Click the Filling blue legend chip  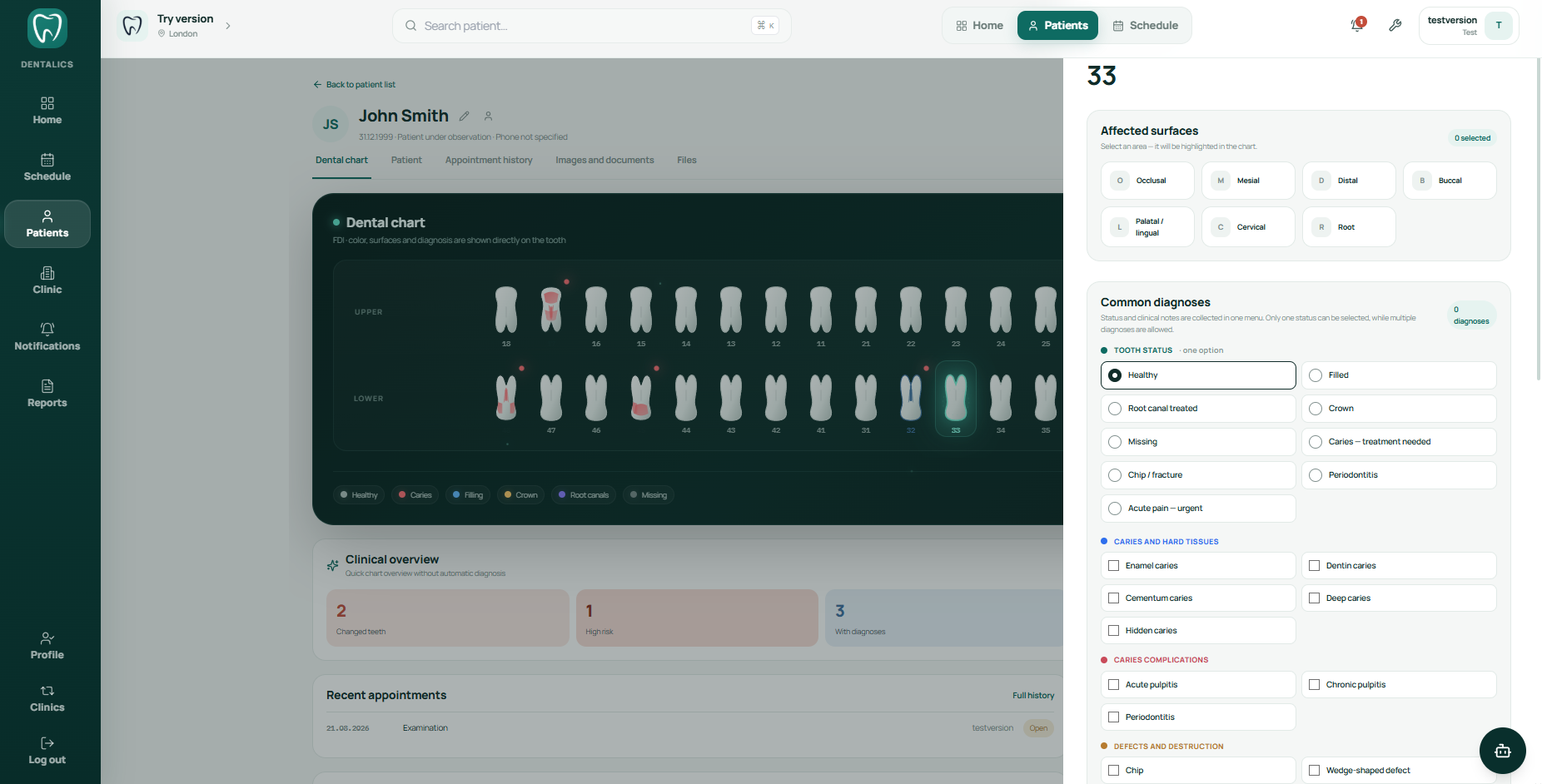click(x=468, y=495)
